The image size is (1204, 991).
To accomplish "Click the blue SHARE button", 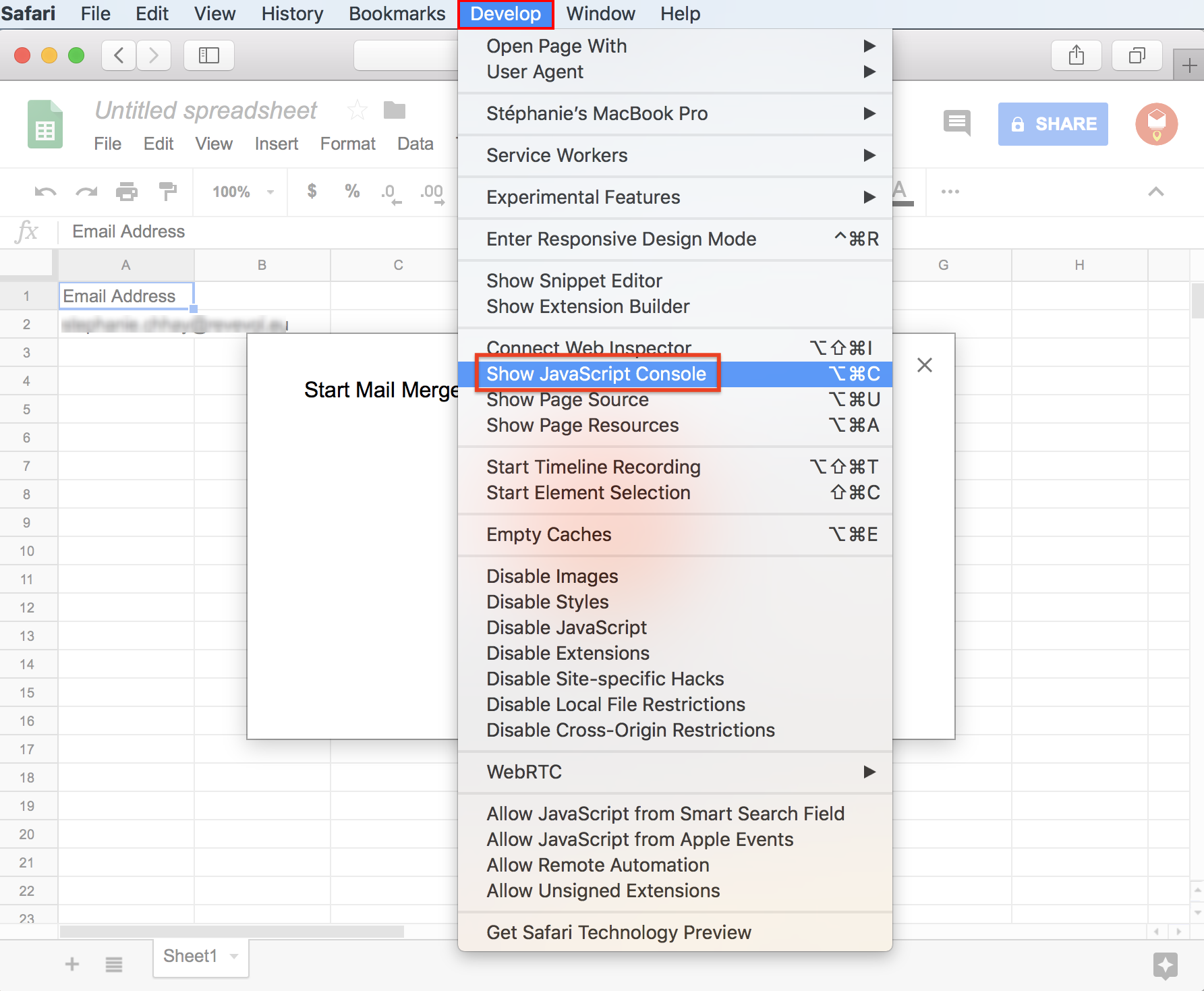I will pos(1052,124).
